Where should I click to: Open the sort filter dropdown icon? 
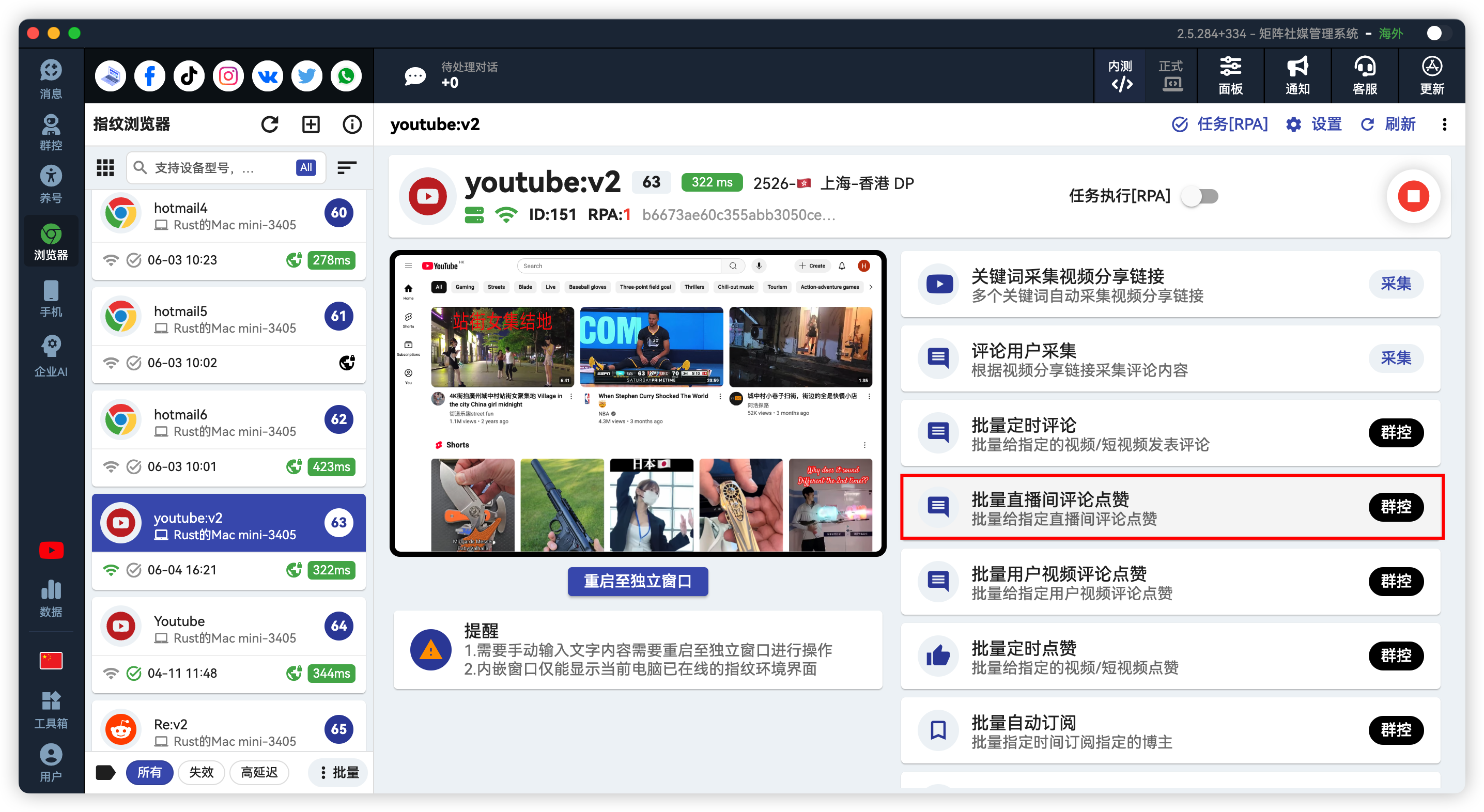pos(347,167)
